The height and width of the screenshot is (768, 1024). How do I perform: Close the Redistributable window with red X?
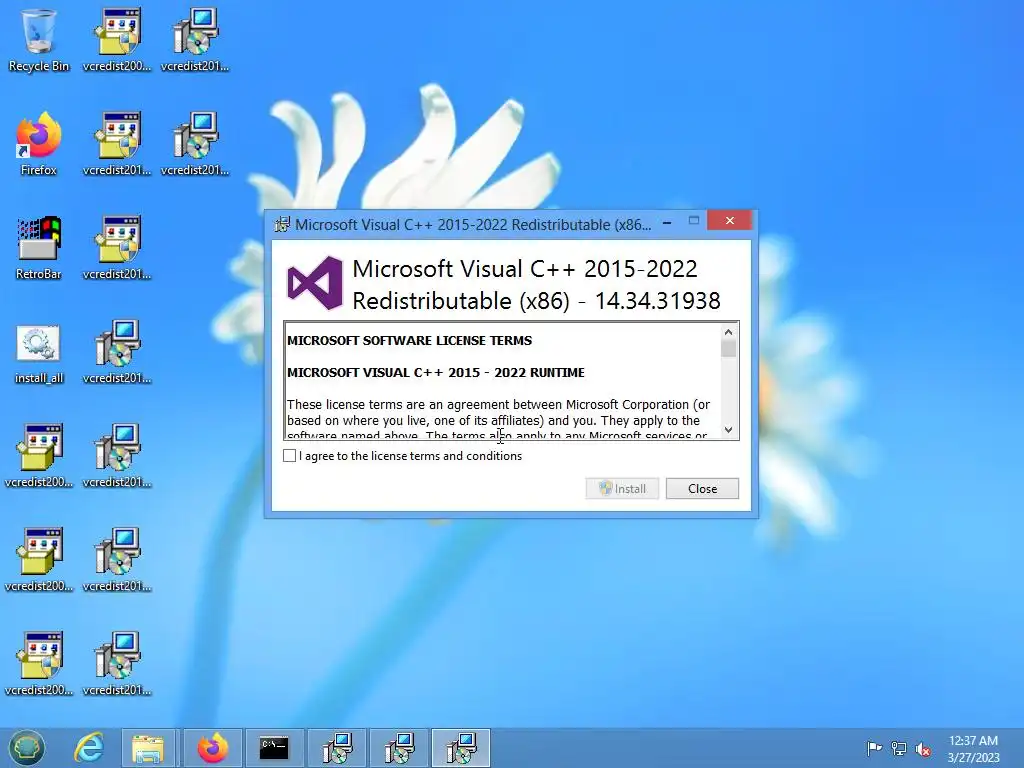coord(729,221)
